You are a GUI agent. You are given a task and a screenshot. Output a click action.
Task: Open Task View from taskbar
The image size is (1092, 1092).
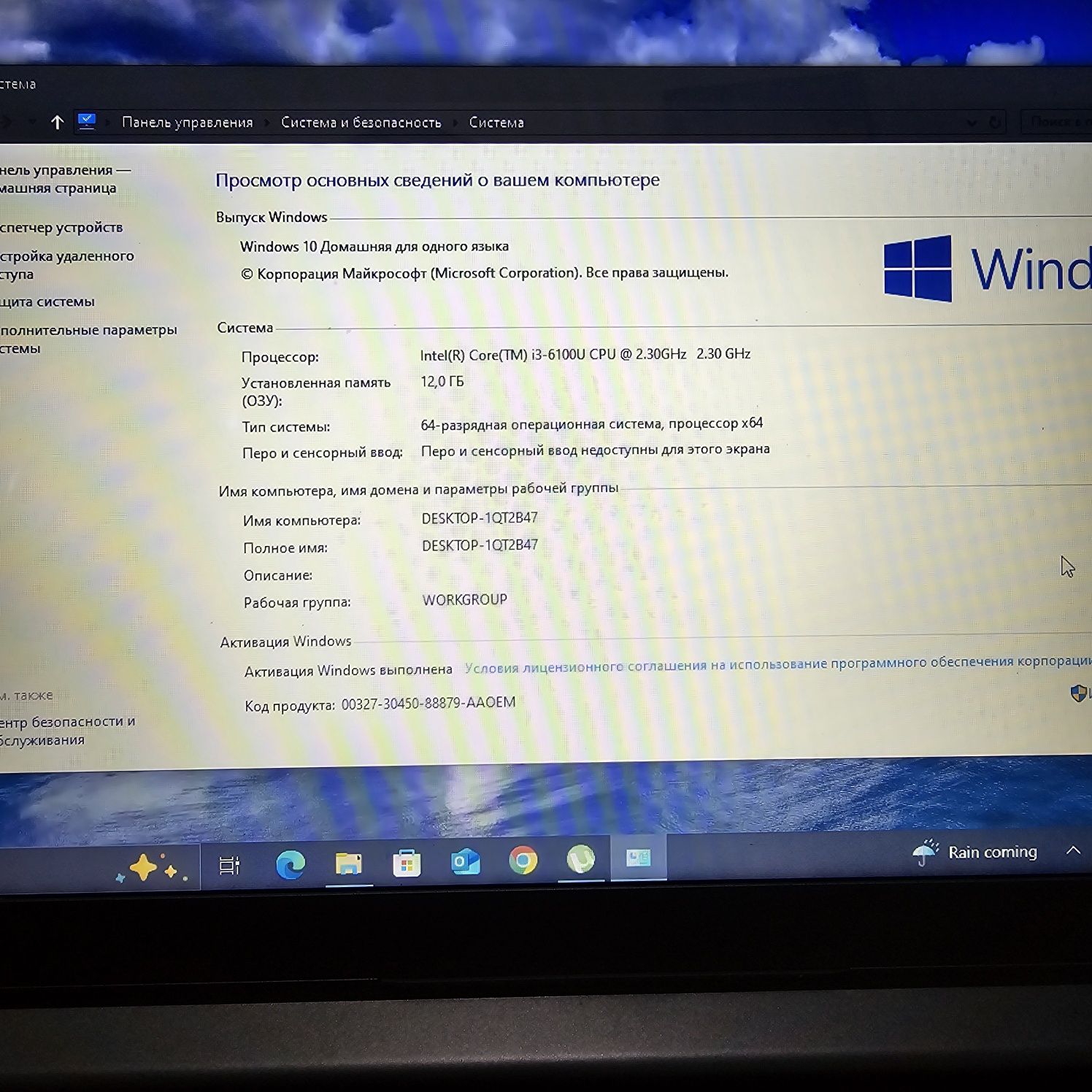[230, 866]
